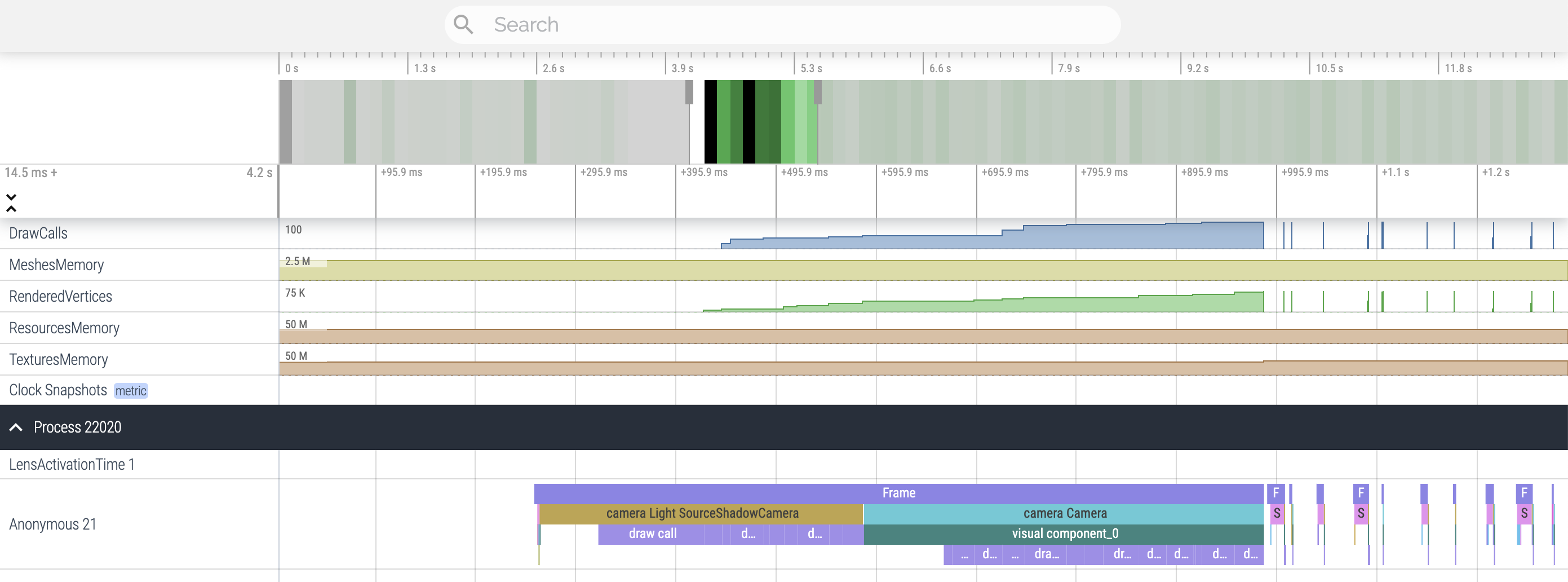
Task: Select the MeshesMemory track label
Action: pos(56,265)
